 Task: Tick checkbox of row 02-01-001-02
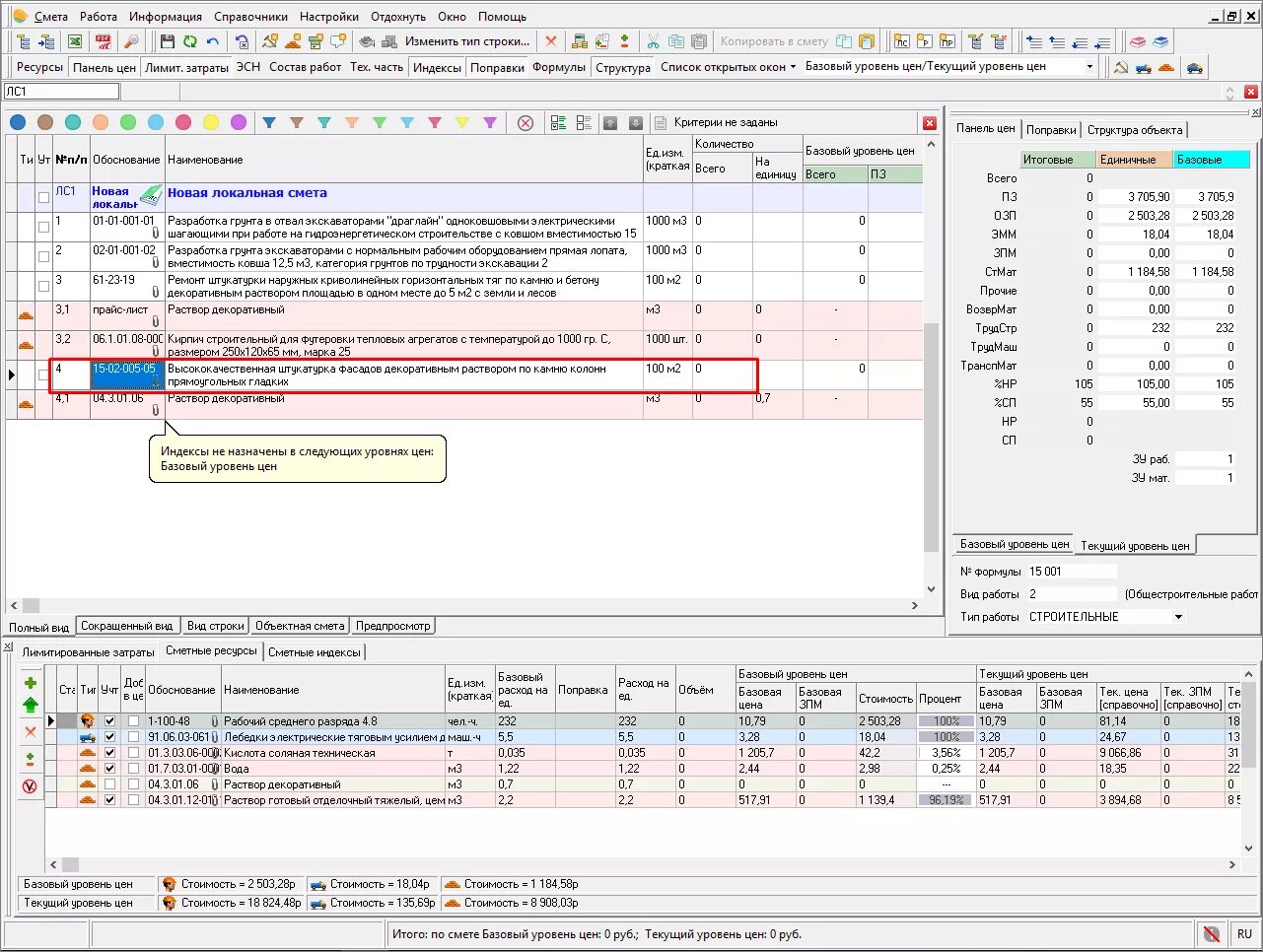(43, 256)
